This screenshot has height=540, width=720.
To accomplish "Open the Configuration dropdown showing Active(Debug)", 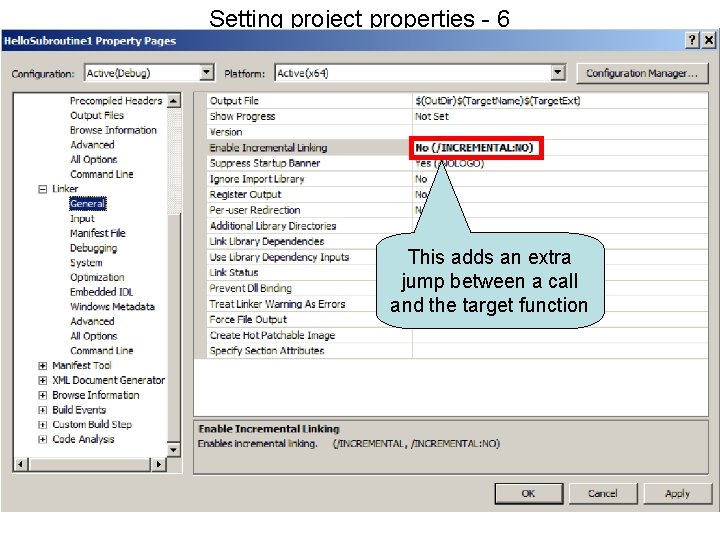I will click(x=149, y=73).
